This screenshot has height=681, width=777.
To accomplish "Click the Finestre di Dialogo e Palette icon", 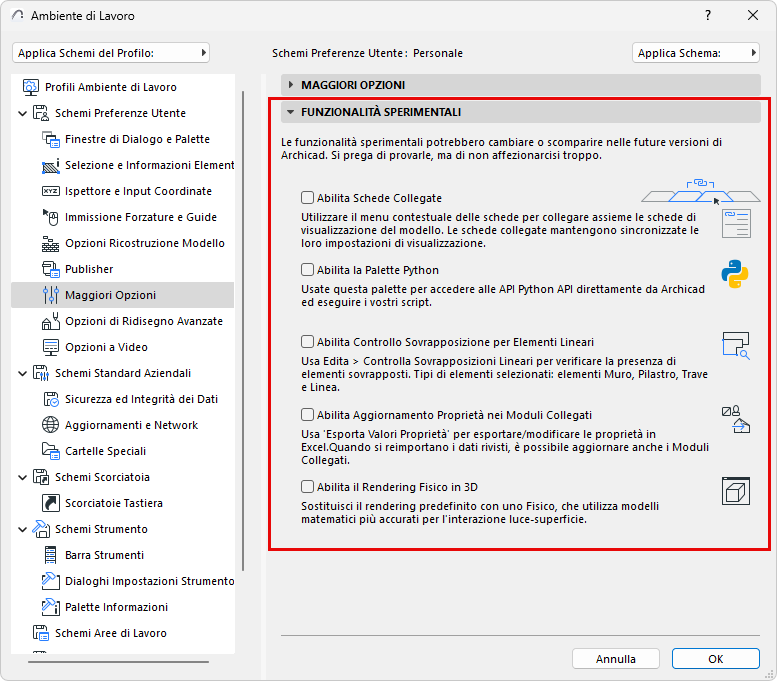I will click(51, 139).
